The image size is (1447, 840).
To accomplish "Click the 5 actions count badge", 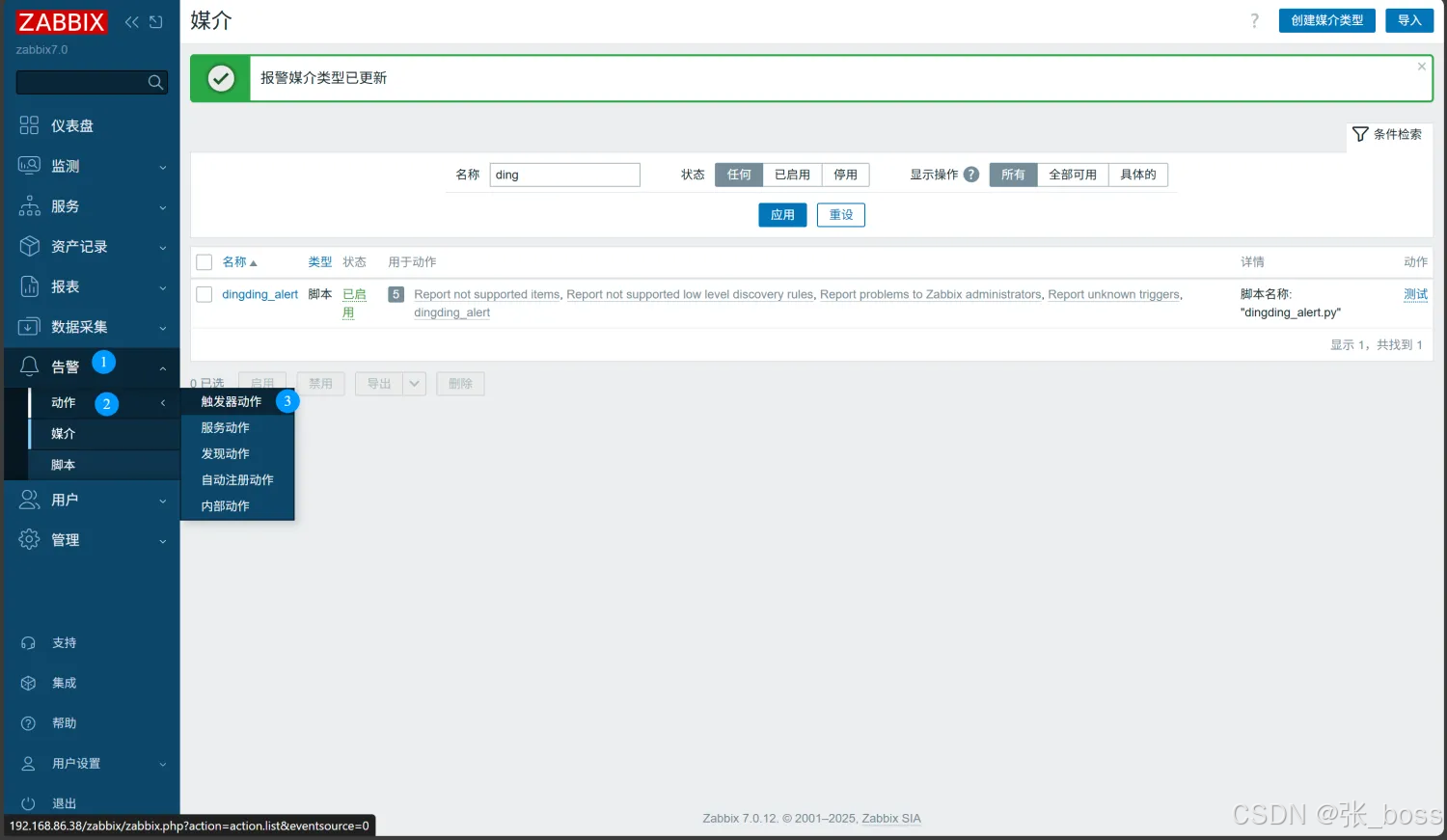I will 396,294.
